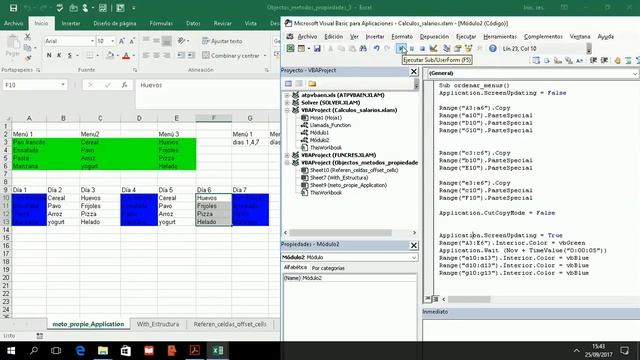Open the Ejecutar menu in VBA editor
Image resolution: width=640 pixels, height=360 pixels.
(466, 37)
